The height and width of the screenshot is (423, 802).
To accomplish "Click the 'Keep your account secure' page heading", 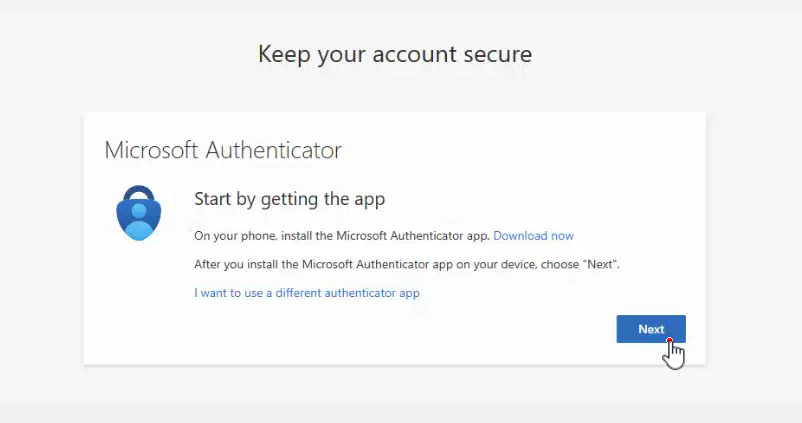I will 395,54.
